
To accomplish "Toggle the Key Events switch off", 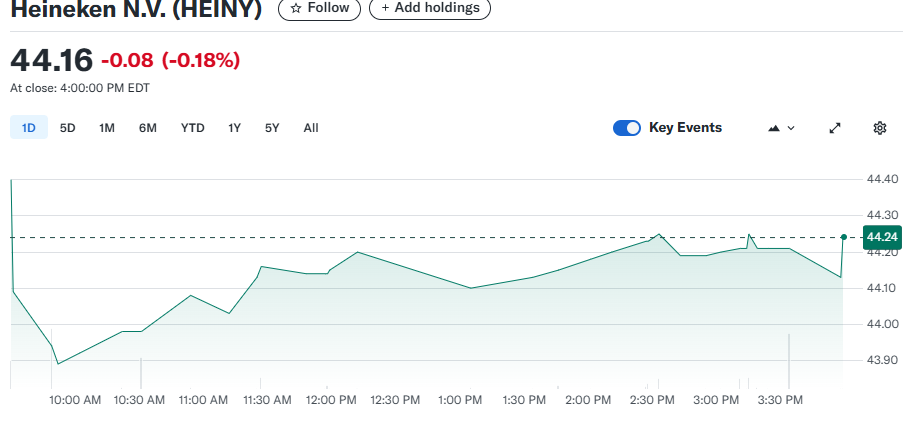I will (x=627, y=128).
